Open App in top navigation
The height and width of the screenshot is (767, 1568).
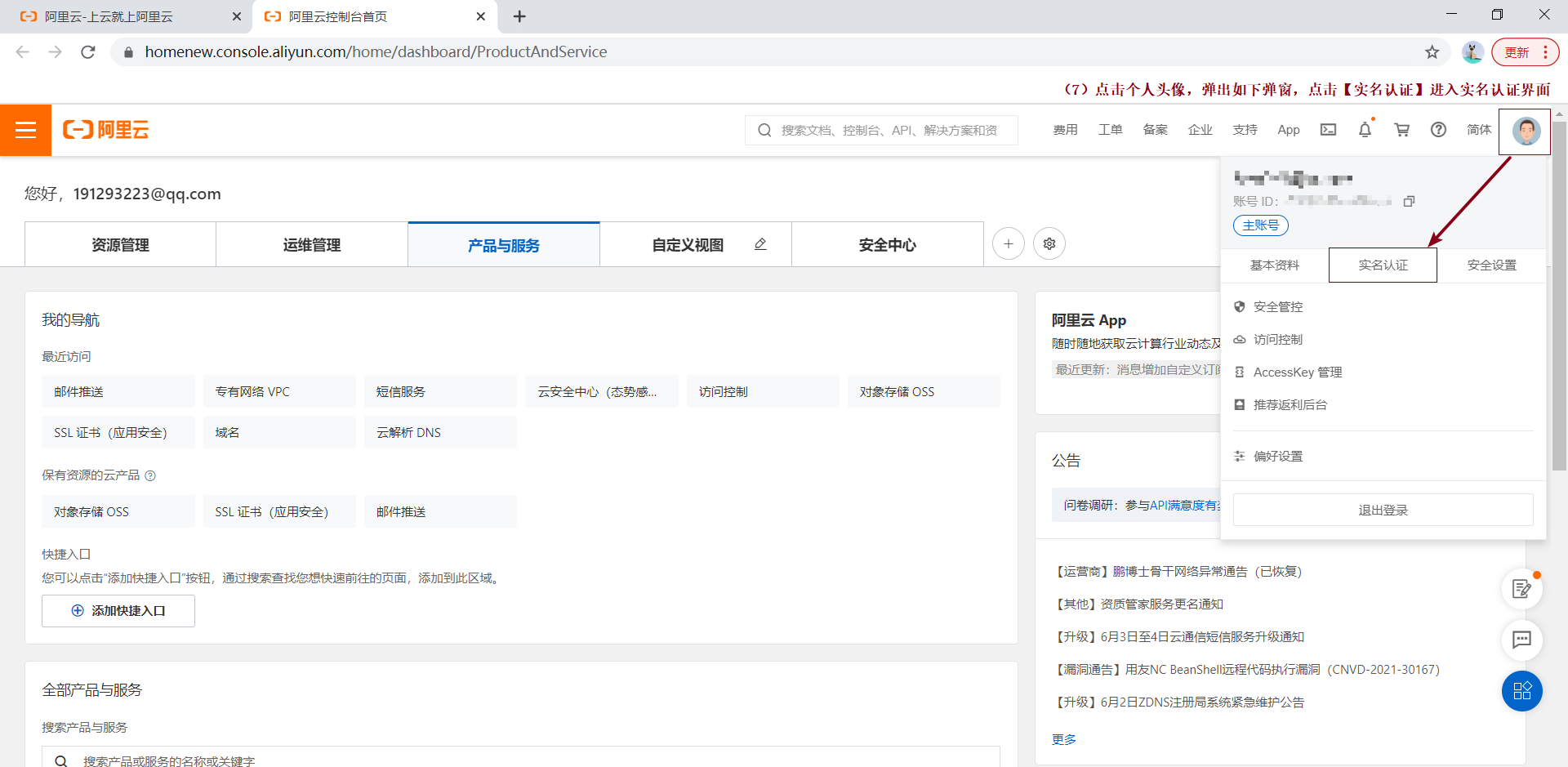pyautogui.click(x=1289, y=130)
